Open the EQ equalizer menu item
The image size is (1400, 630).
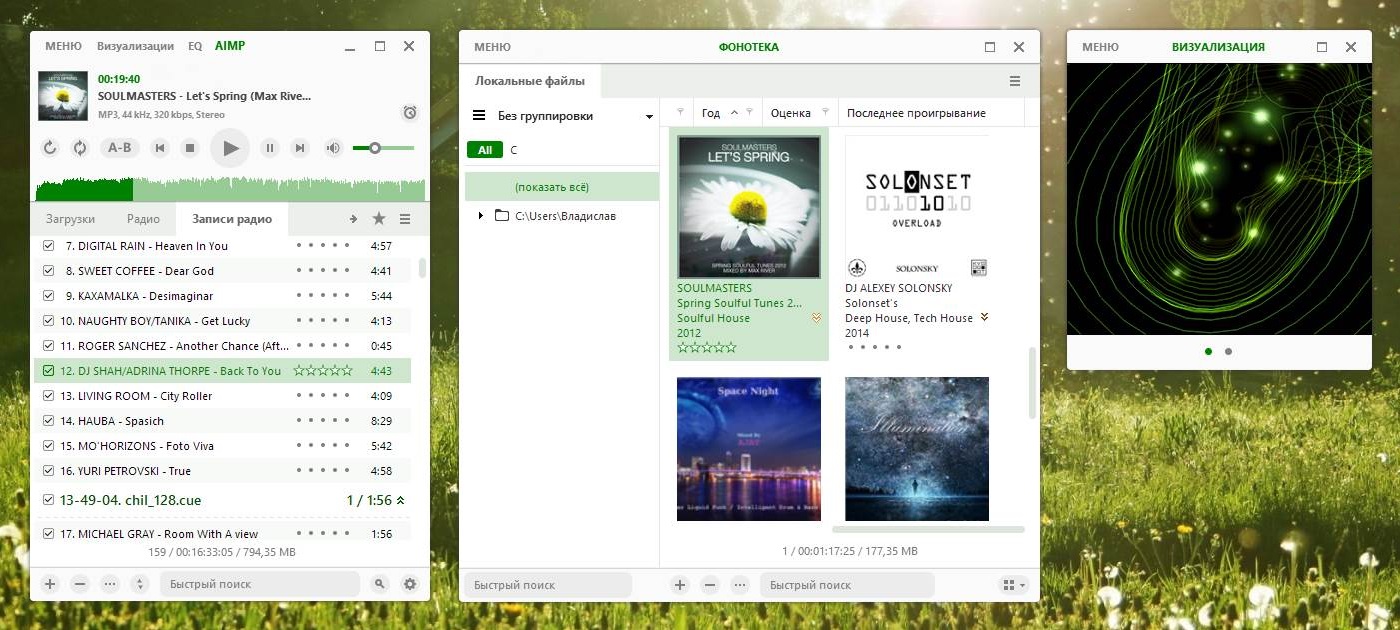[195, 46]
